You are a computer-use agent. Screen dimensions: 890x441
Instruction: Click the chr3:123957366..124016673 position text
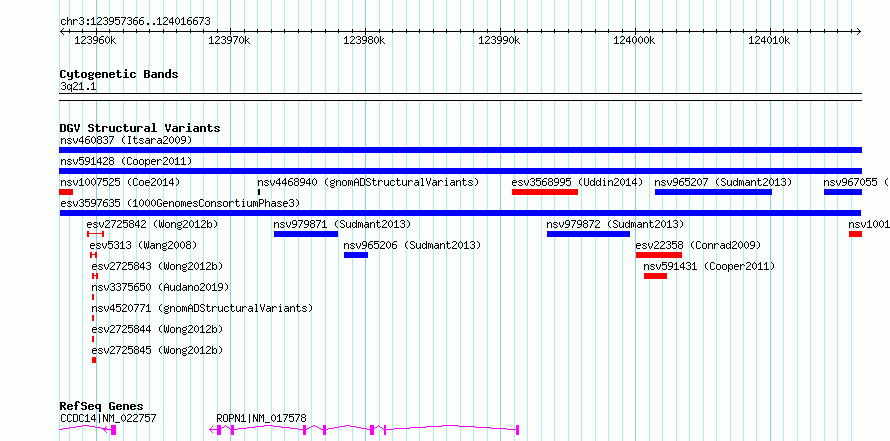coord(135,22)
